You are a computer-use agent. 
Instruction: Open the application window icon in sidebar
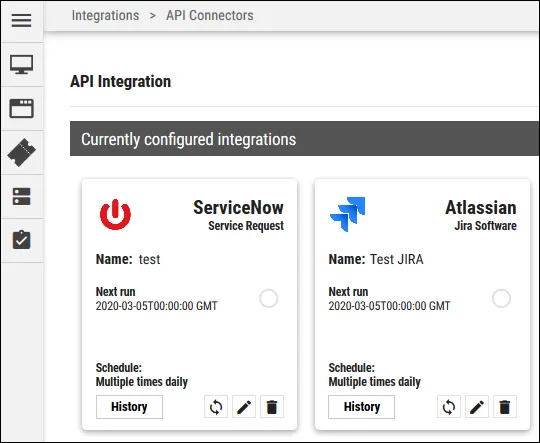tap(21, 109)
